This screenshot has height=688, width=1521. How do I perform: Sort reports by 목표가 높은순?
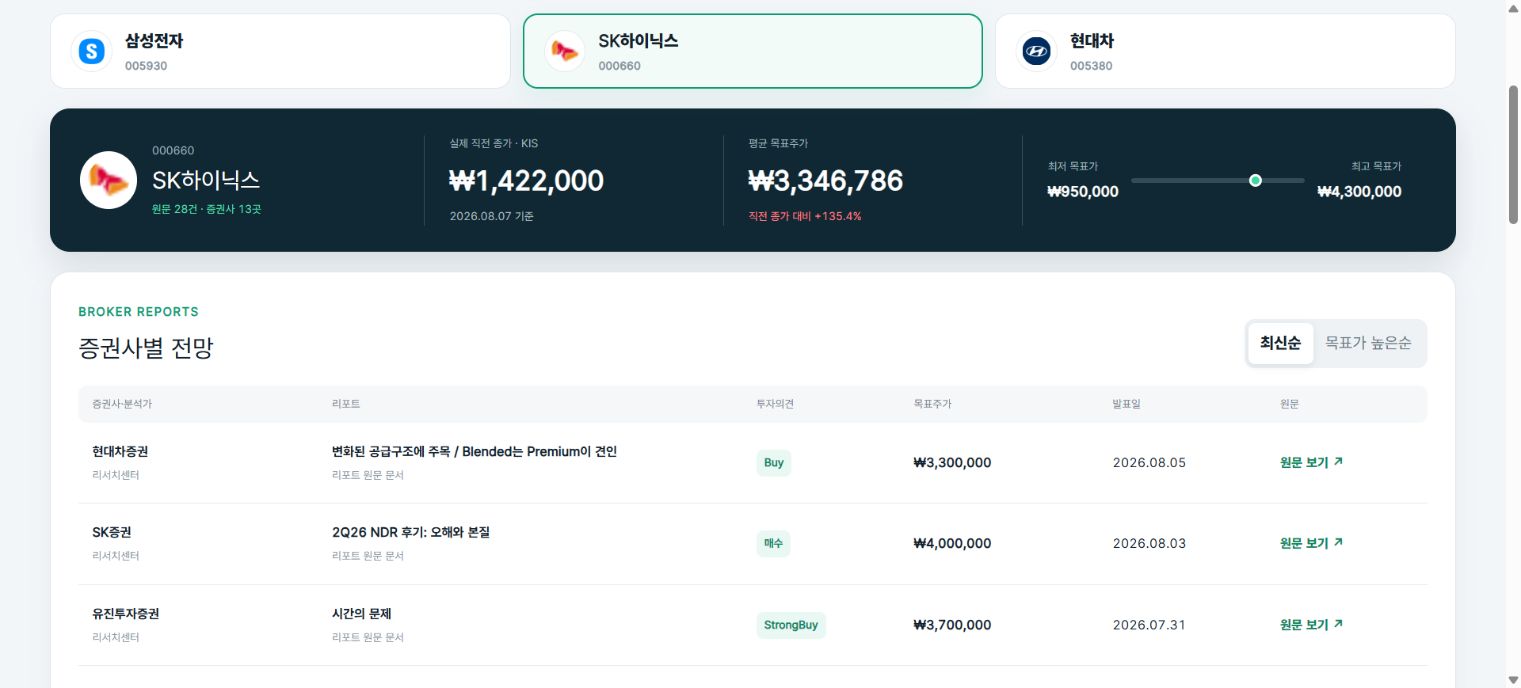tap(1368, 343)
